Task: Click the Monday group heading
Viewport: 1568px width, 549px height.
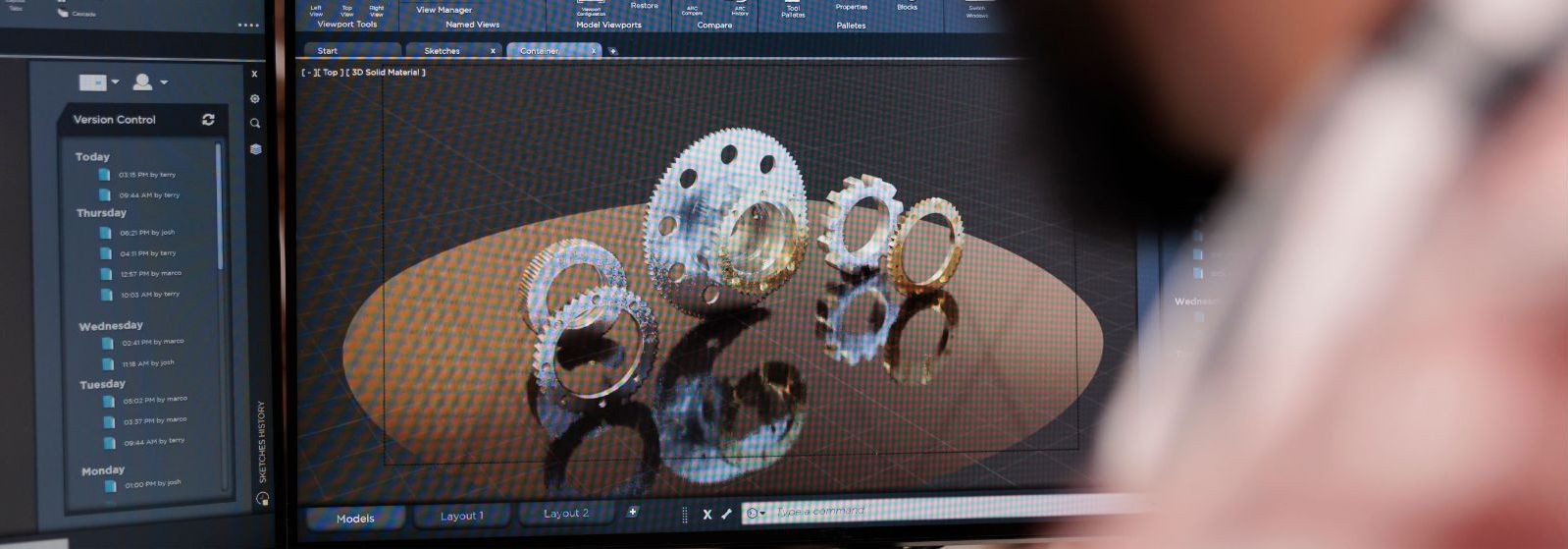Action: 103,471
